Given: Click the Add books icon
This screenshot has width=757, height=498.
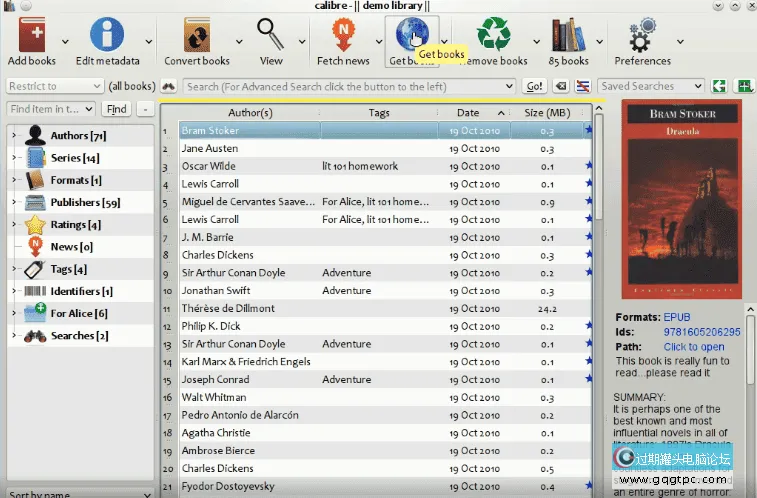Looking at the screenshot, I should tap(30, 36).
